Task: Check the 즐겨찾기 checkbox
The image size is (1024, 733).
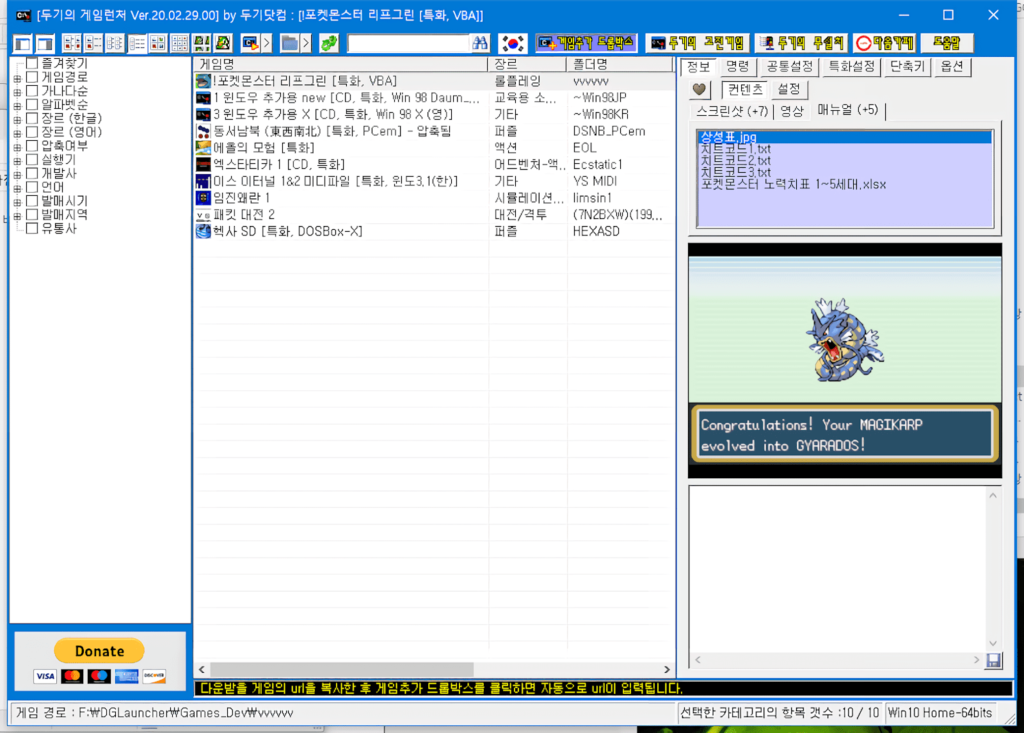Action: click(x=31, y=63)
